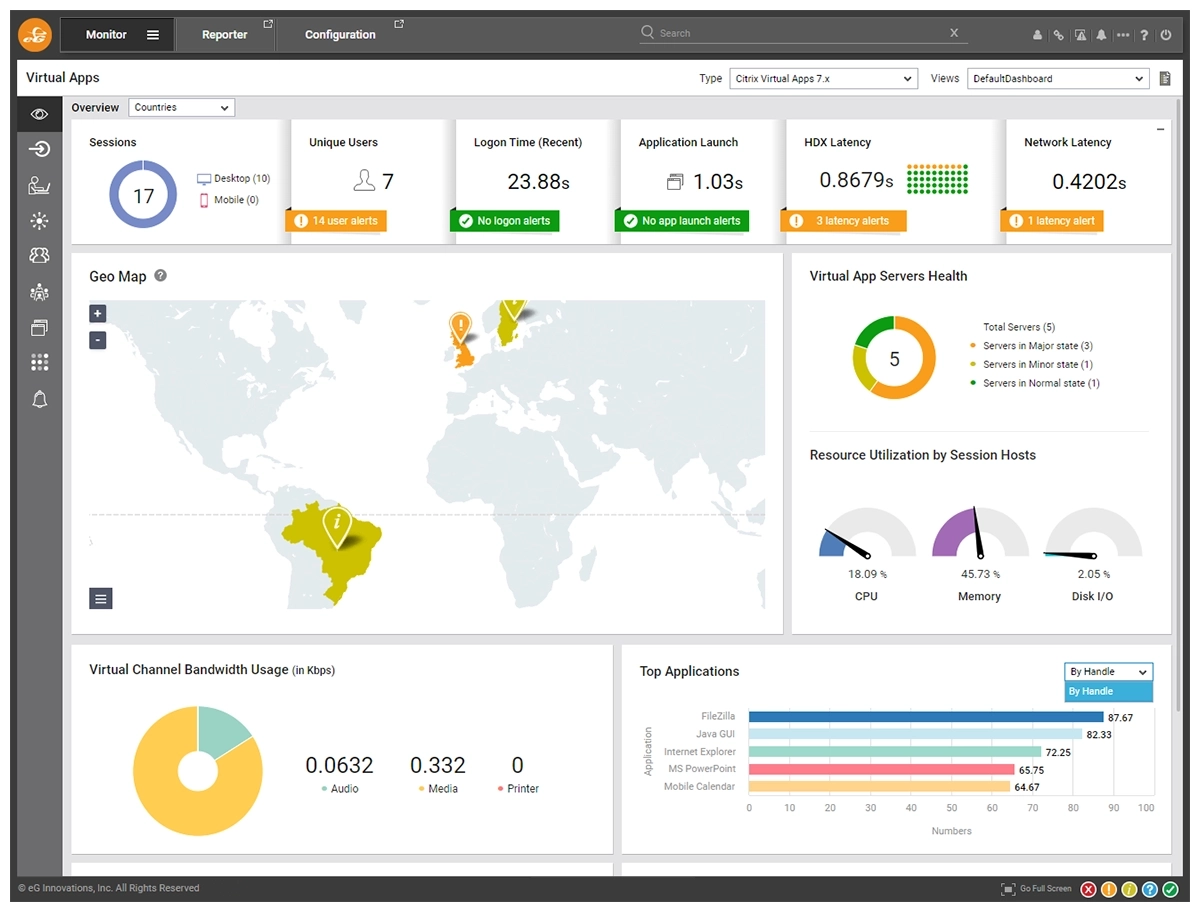1200x912 pixels.
Task: Click the Sessions donut showing 17
Action: [x=143, y=195]
